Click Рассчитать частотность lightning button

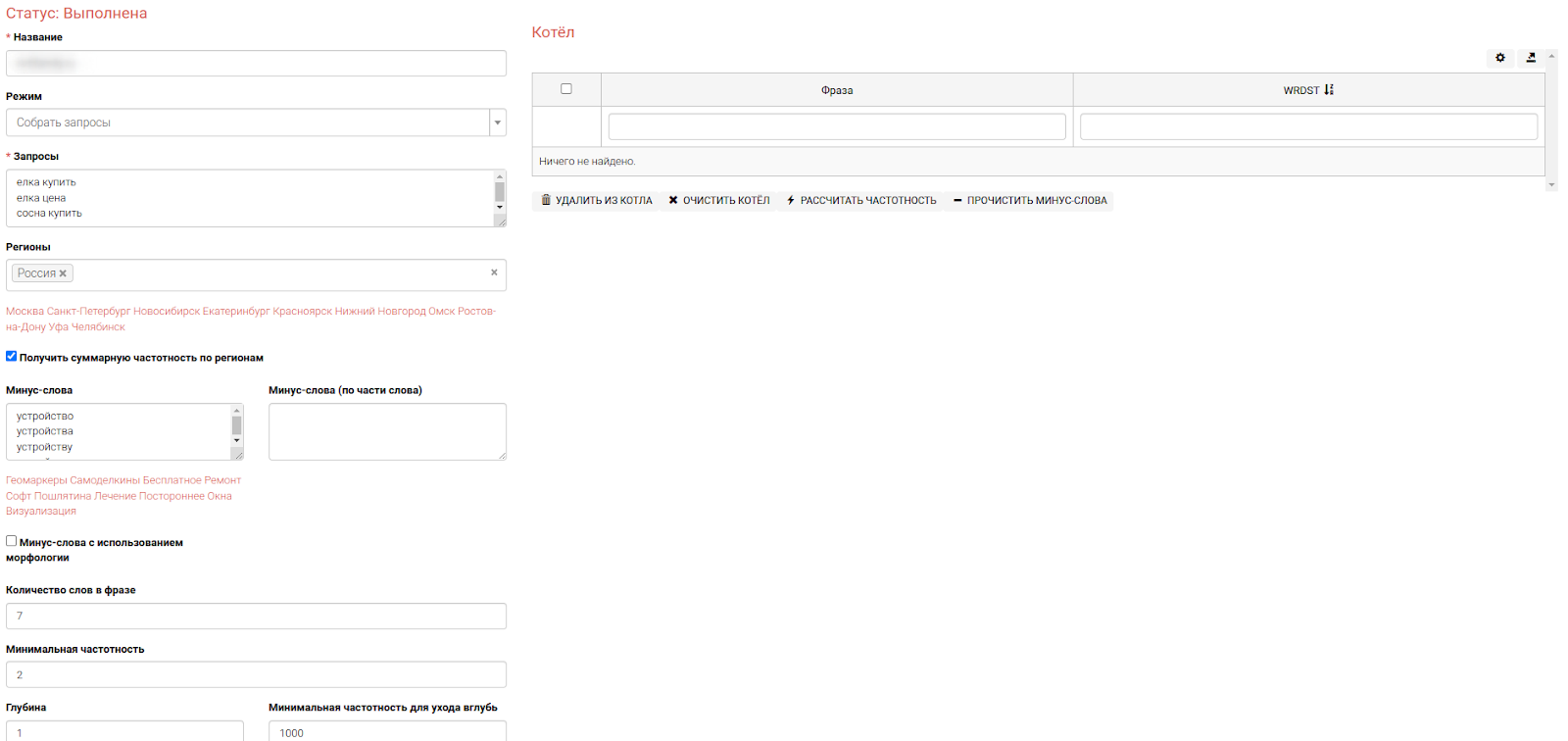click(x=861, y=201)
